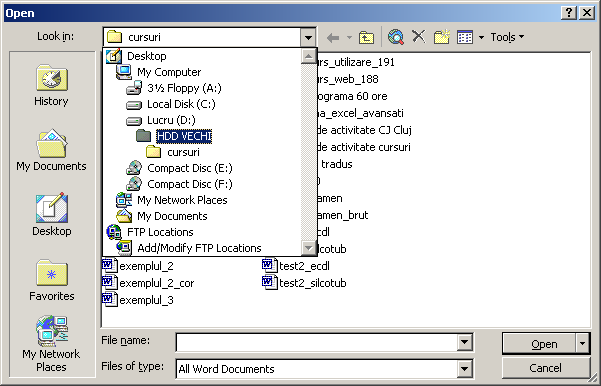Select the test2_ecdl document
This screenshot has width=601, height=386.
click(296, 266)
